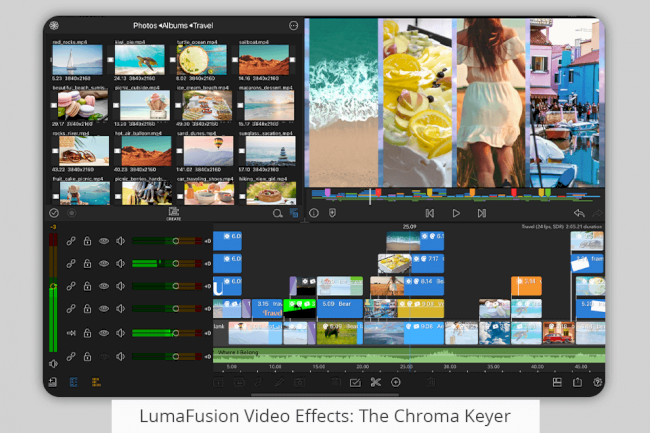
Task: Select the turtle_ocean.mp4 thumbnail
Action: point(201,60)
